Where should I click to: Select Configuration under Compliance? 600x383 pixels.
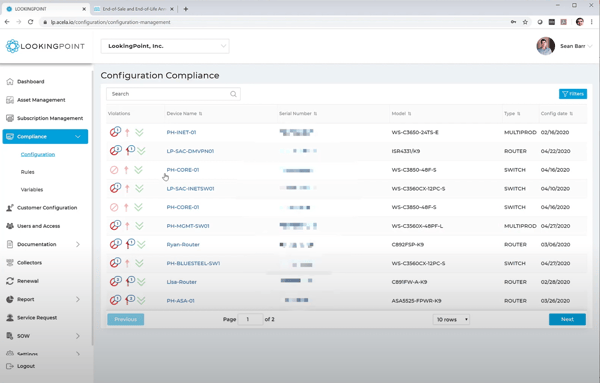(x=38, y=155)
